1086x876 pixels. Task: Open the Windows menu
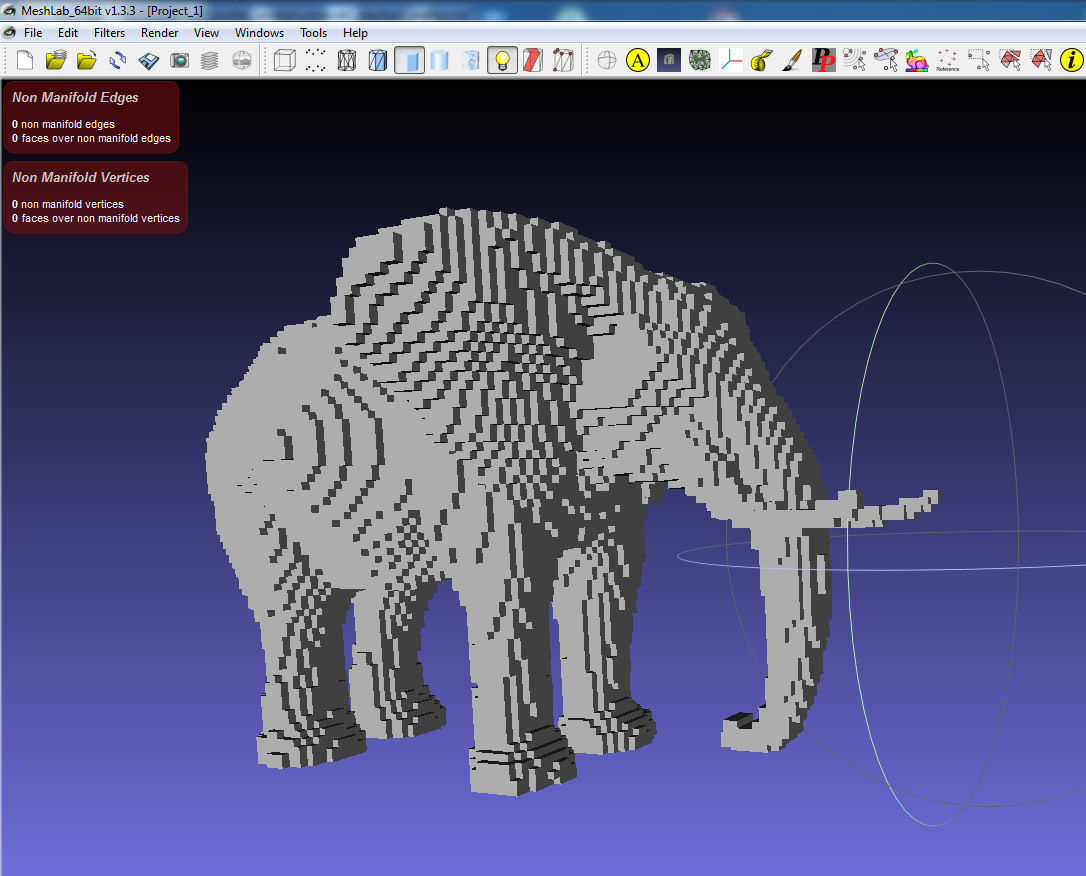coord(259,33)
